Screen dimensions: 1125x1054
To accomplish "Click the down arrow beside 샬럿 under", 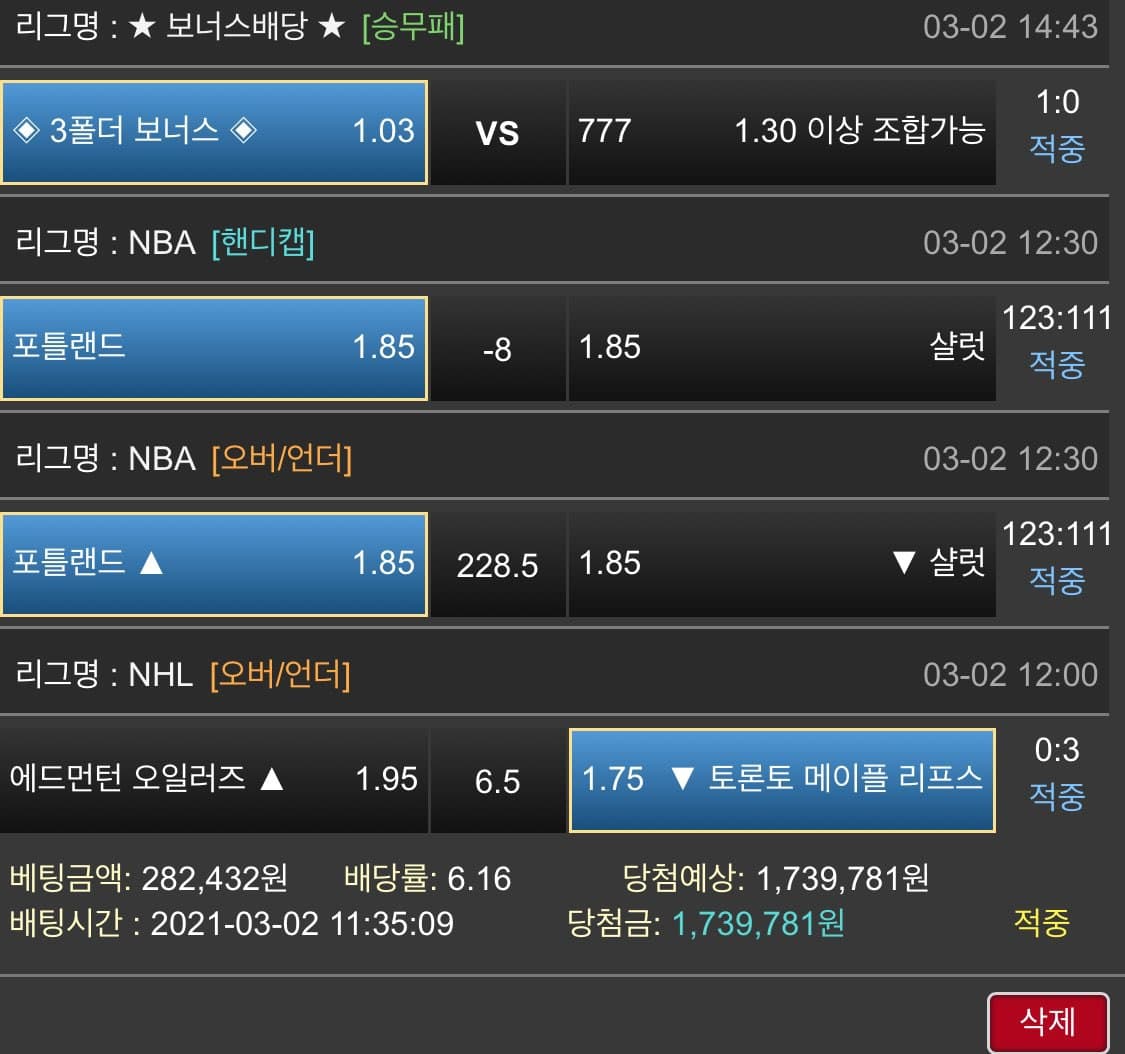I will tap(904, 563).
